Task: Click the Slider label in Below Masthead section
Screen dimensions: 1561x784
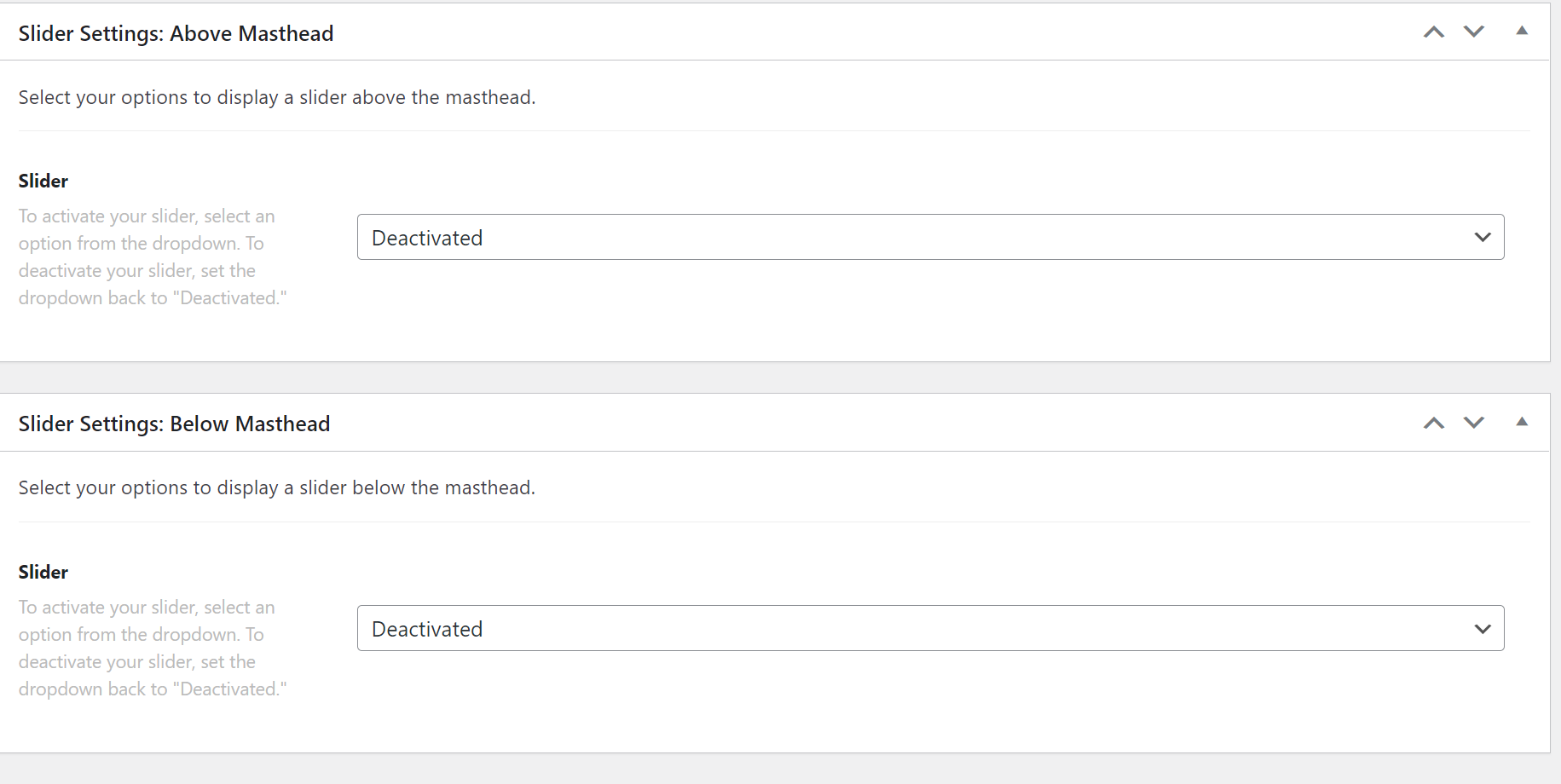Action: (x=43, y=572)
